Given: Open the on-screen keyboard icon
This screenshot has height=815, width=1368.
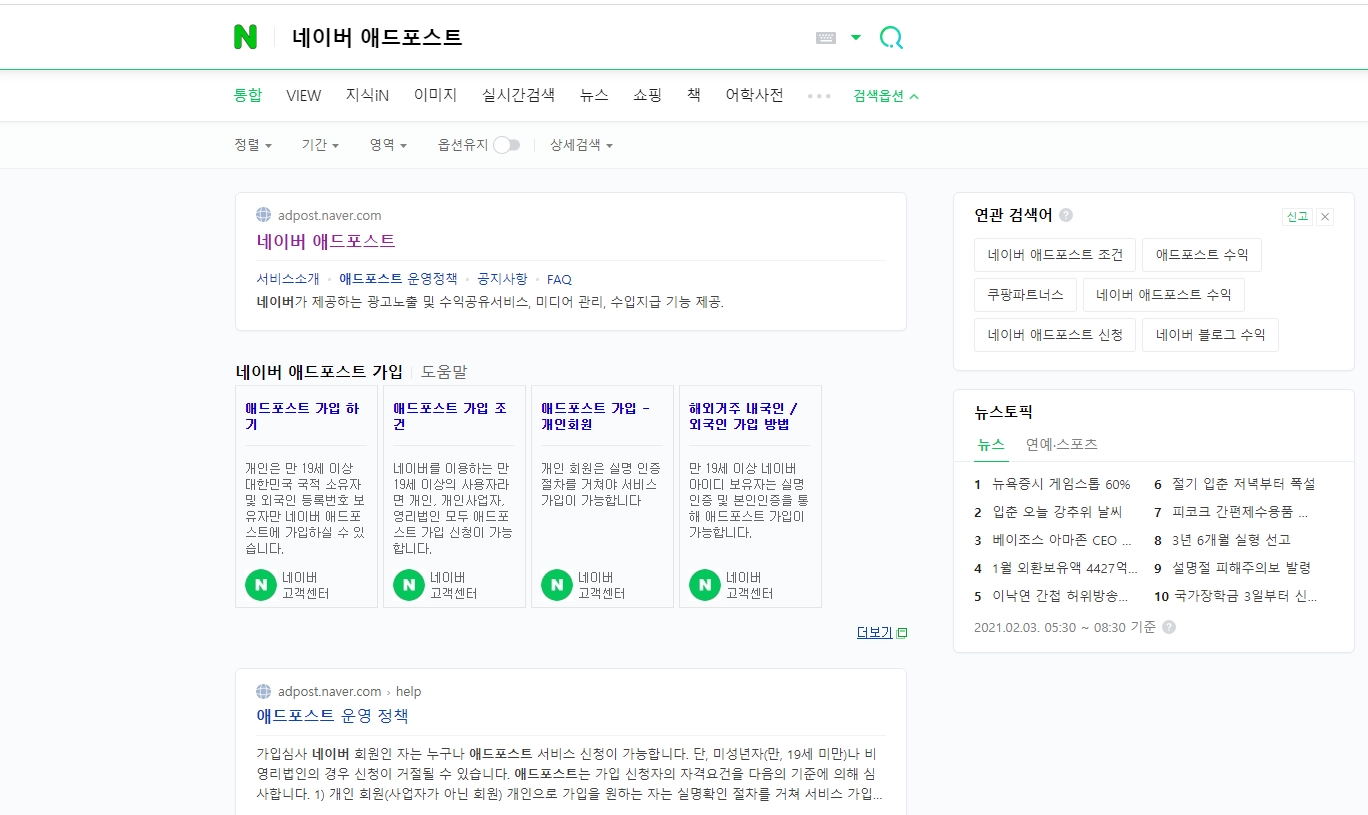Looking at the screenshot, I should click(x=826, y=38).
